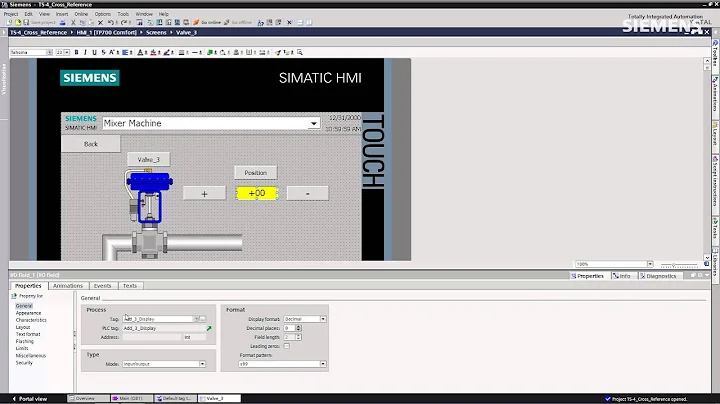Select the Valve_3 button on canvas

coord(149,160)
